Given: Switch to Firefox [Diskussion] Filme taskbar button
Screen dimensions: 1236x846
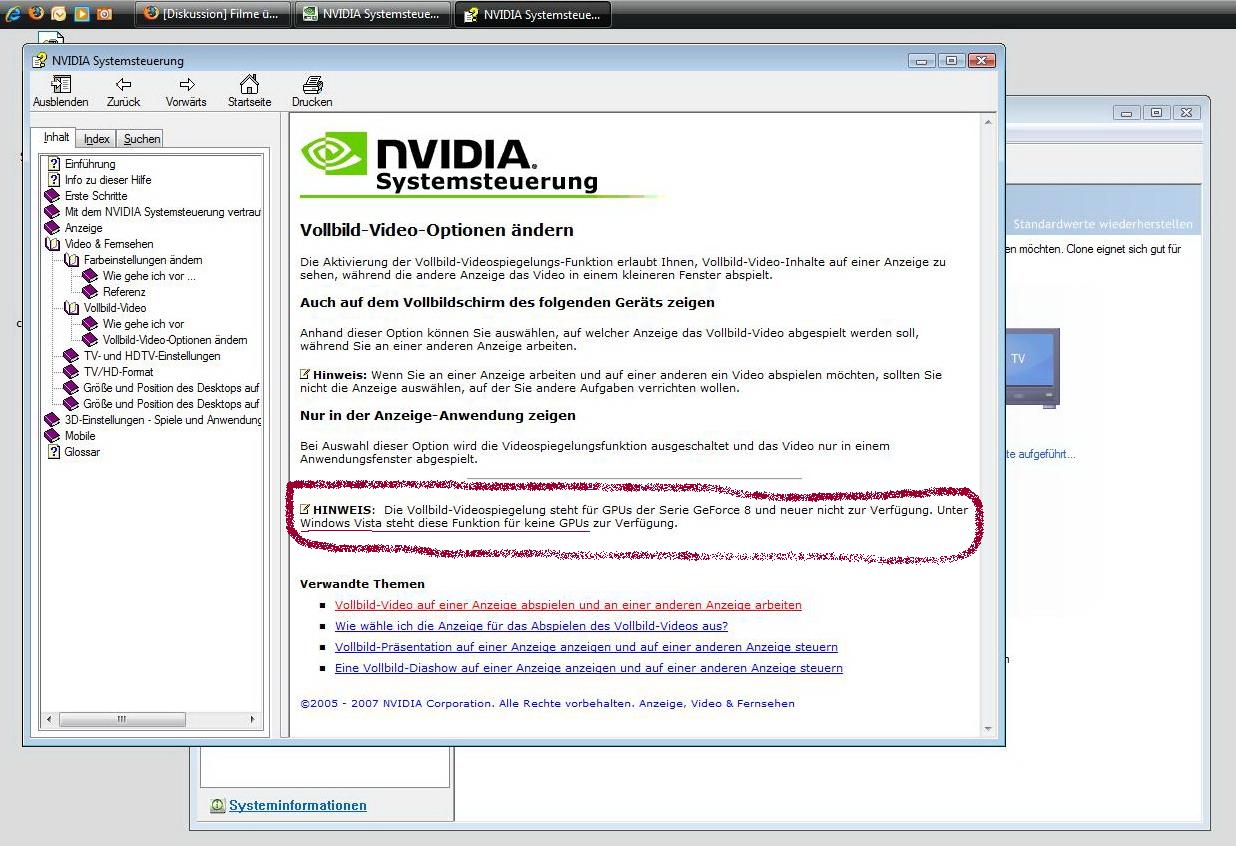Looking at the screenshot, I should tap(212, 14).
